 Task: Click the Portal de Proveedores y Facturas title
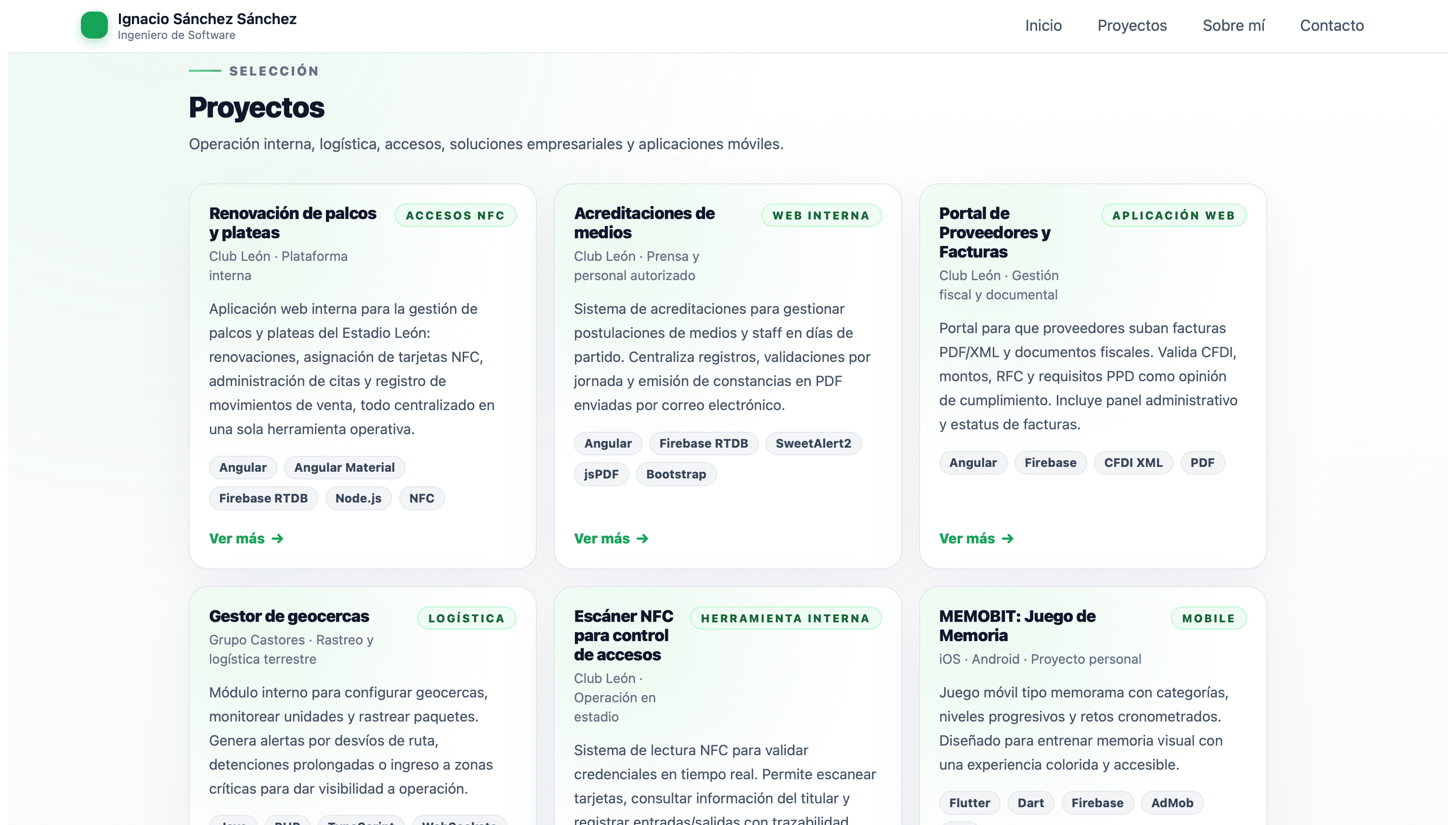tap(994, 232)
